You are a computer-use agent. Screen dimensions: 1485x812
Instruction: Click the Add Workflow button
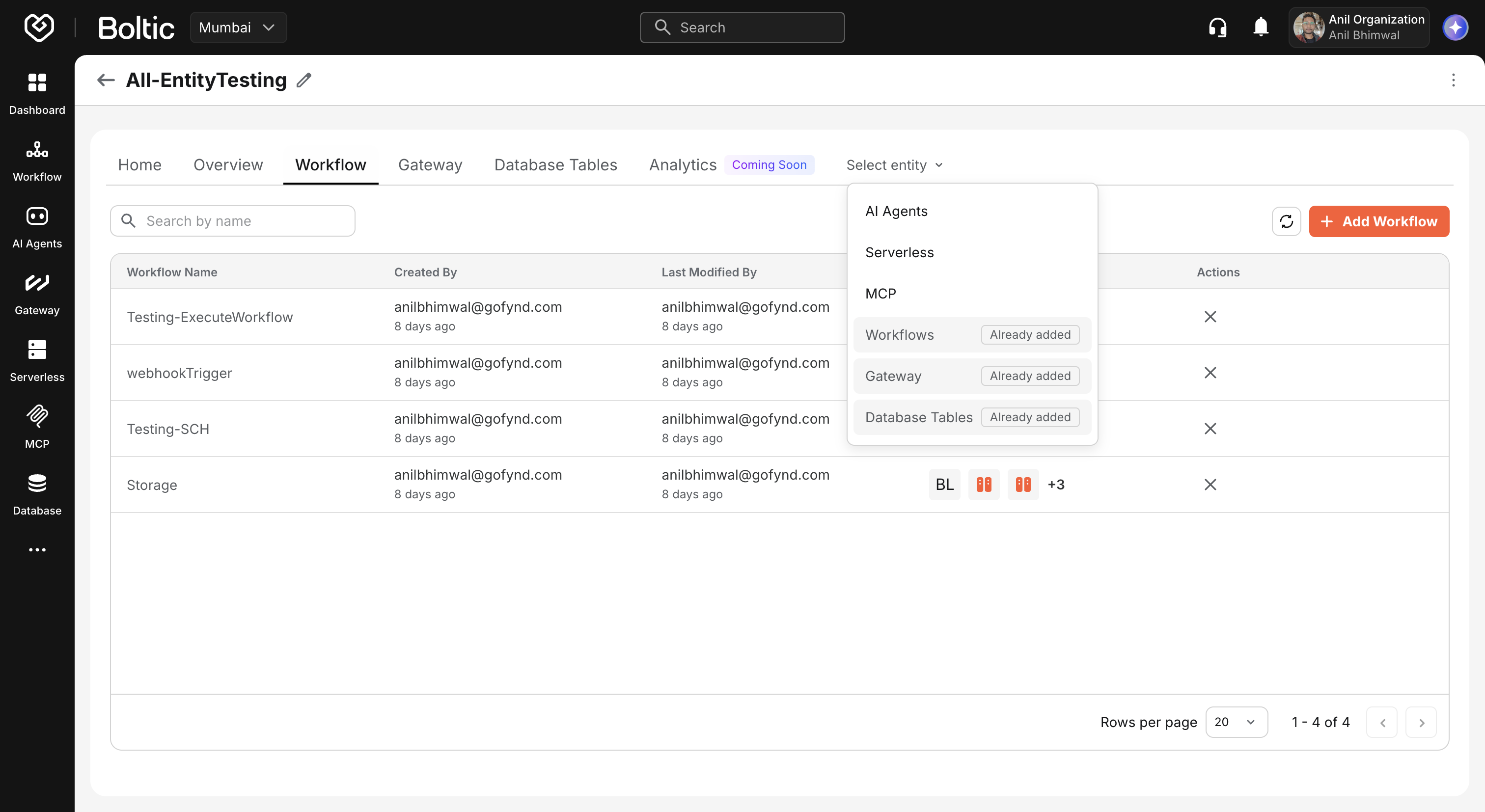tap(1378, 221)
